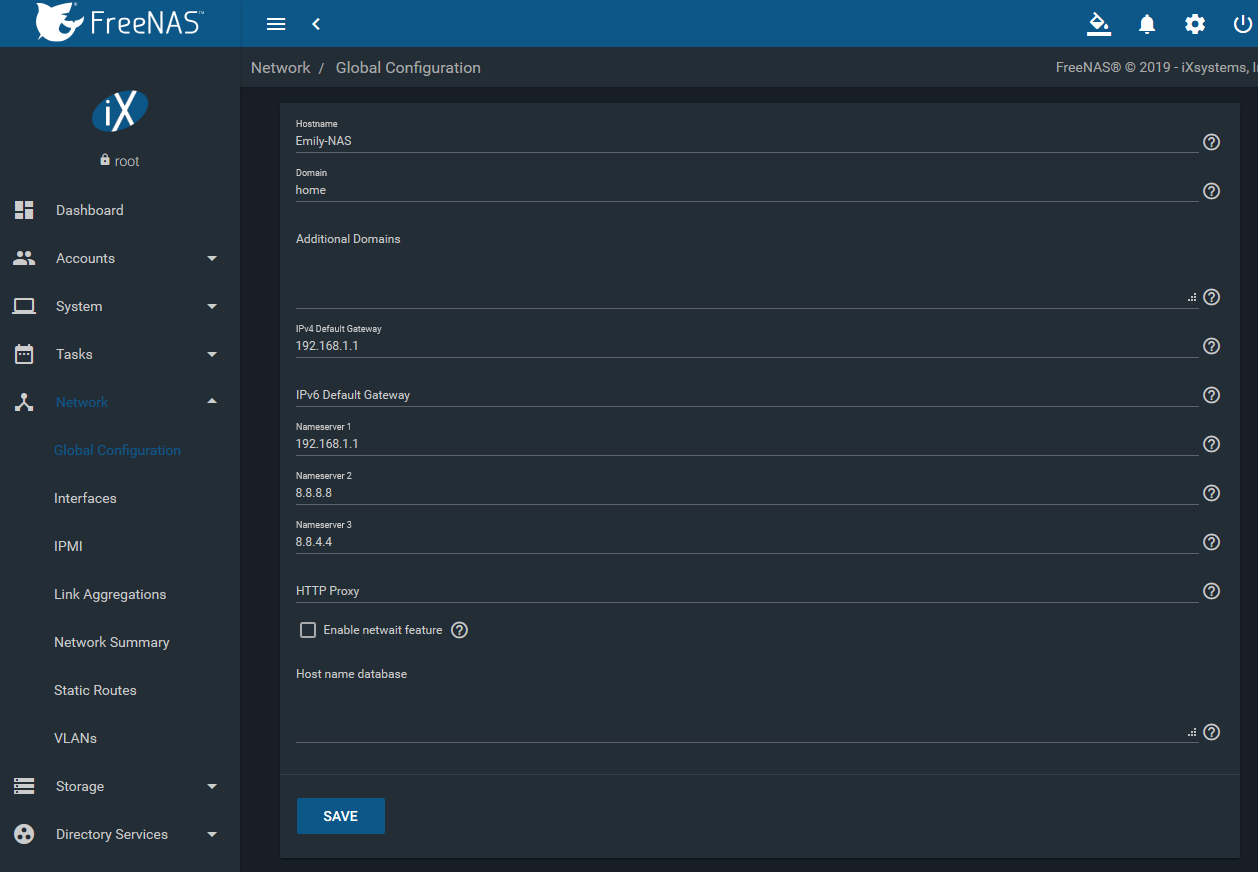Screen dimensions: 1258x872
Task: Expand the System menu arrow
Action: pyautogui.click(x=212, y=306)
